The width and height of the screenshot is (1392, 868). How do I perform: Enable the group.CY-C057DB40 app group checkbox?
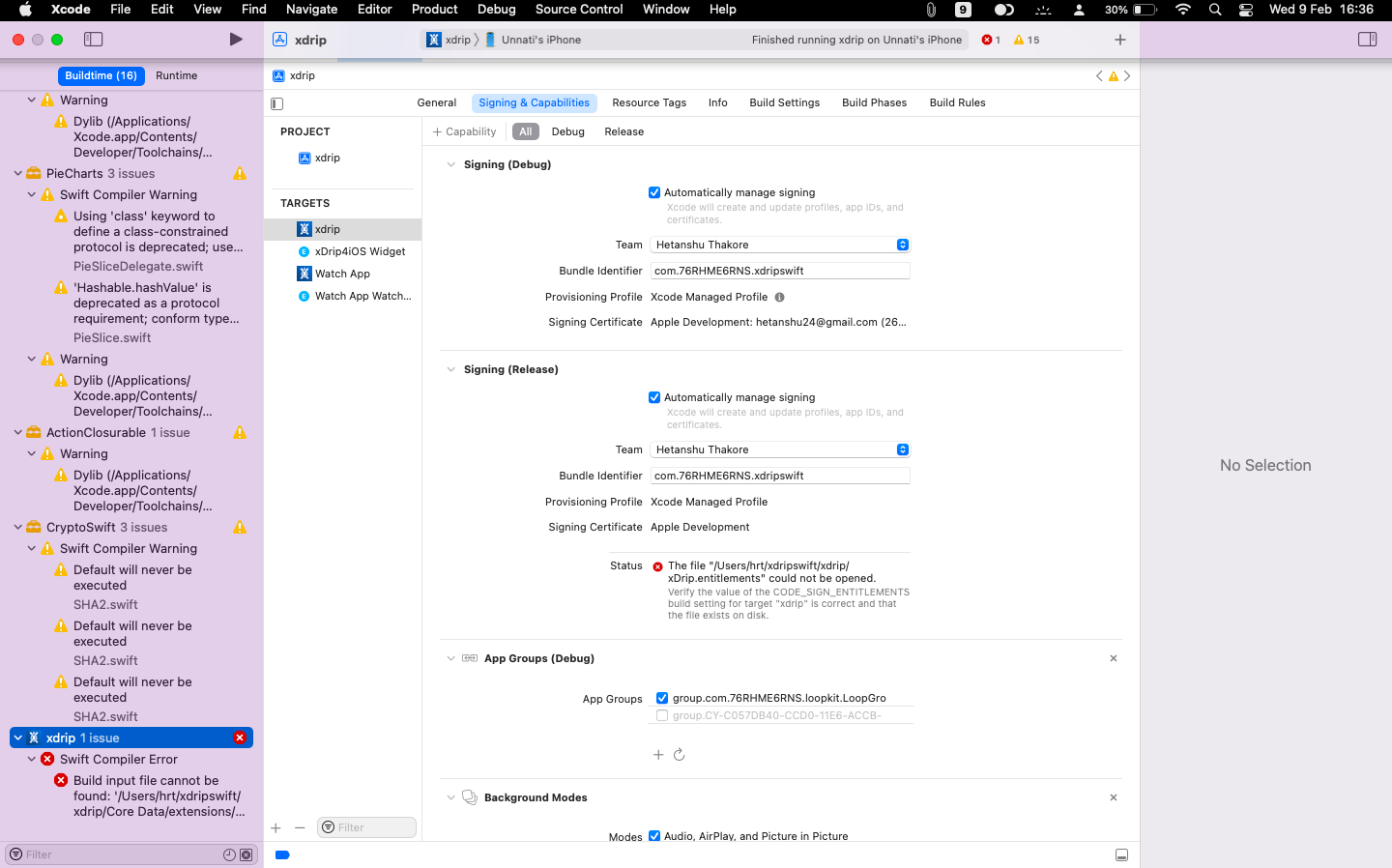pos(662,715)
